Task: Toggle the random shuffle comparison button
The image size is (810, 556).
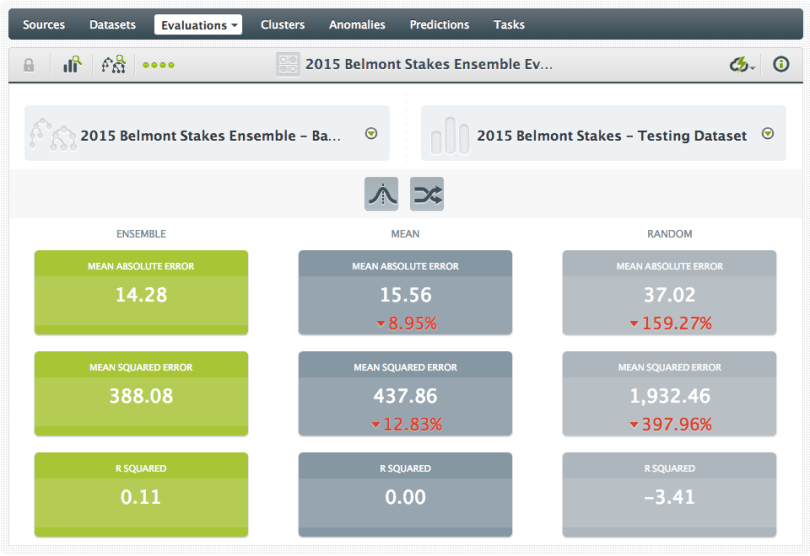Action: click(x=427, y=194)
